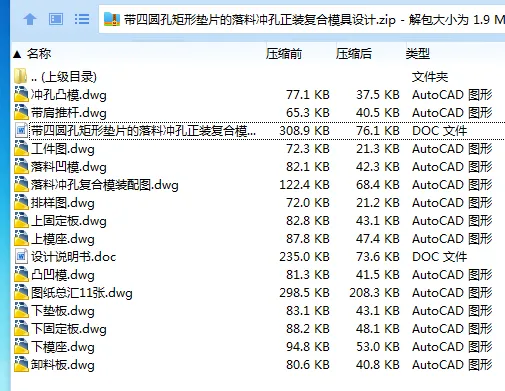The image size is (505, 391).
Task: Select the icon of 凸凹模.dwg
Action: click(x=21, y=274)
